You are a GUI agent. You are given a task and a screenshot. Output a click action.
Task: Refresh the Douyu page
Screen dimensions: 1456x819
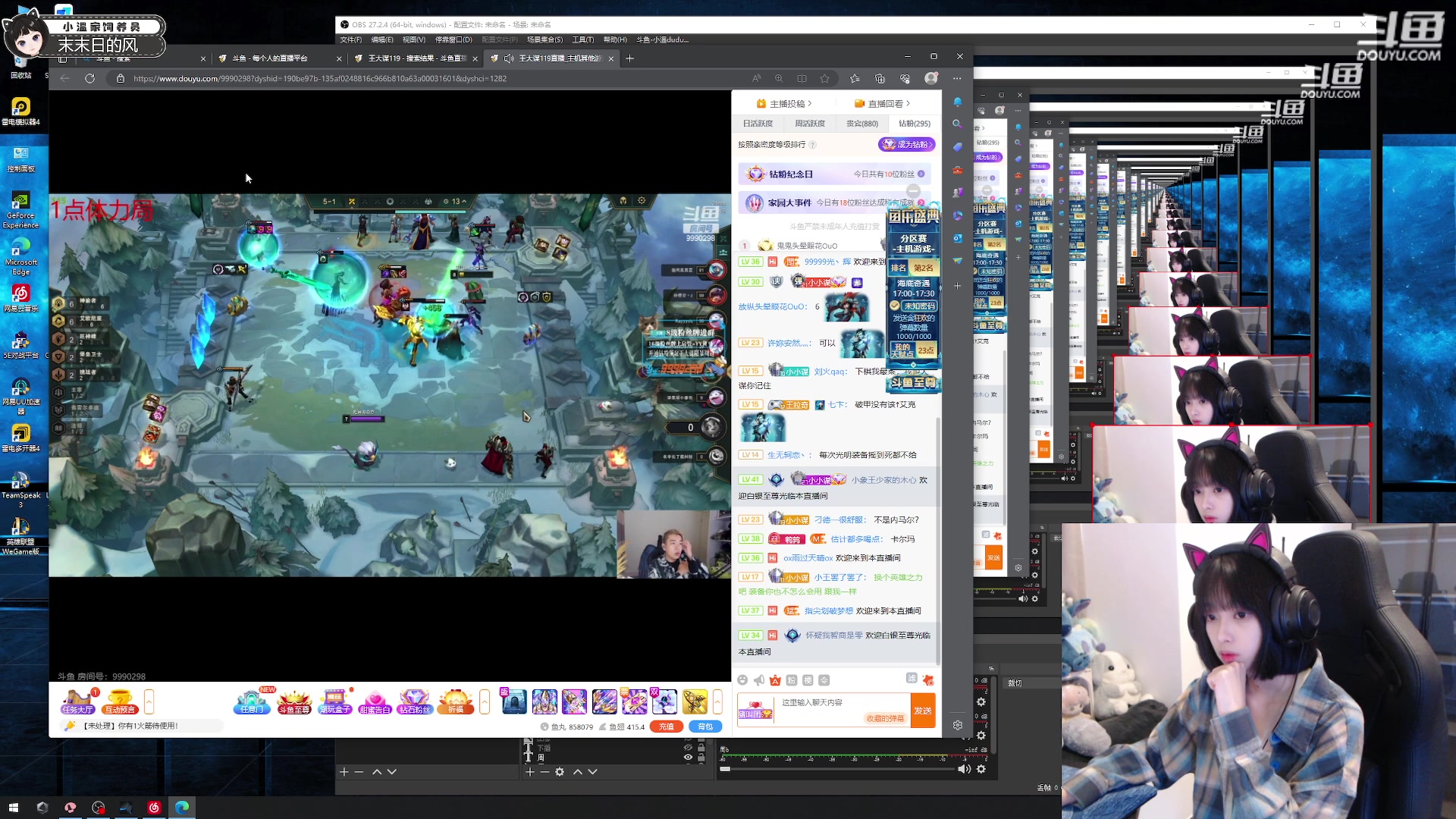pos(89,78)
